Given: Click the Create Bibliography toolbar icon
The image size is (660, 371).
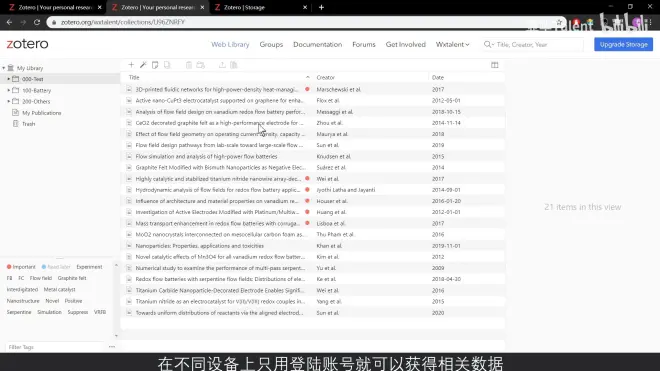Looking at the screenshot, I should (234, 65).
